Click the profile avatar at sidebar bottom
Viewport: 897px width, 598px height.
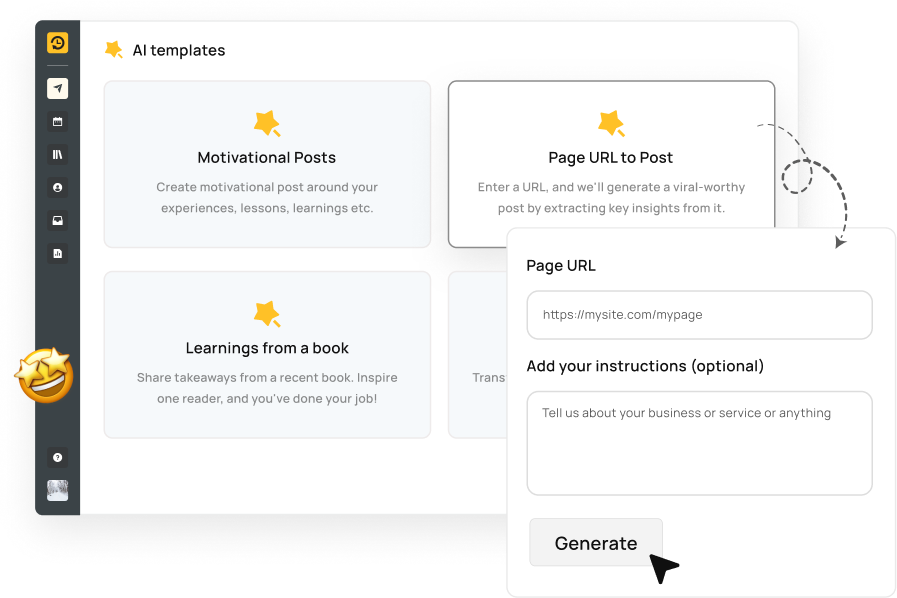57,490
